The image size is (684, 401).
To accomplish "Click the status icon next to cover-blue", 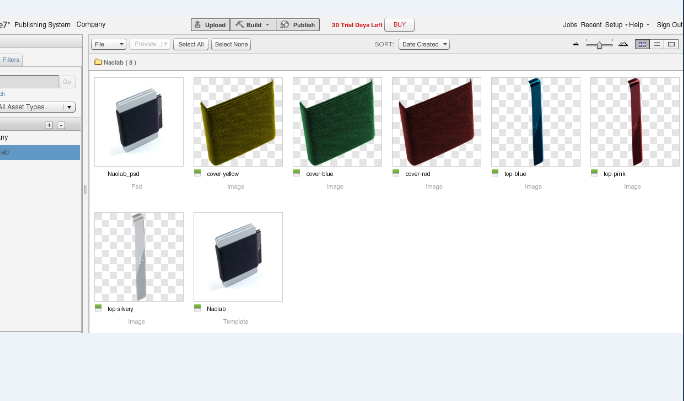I will (297, 173).
